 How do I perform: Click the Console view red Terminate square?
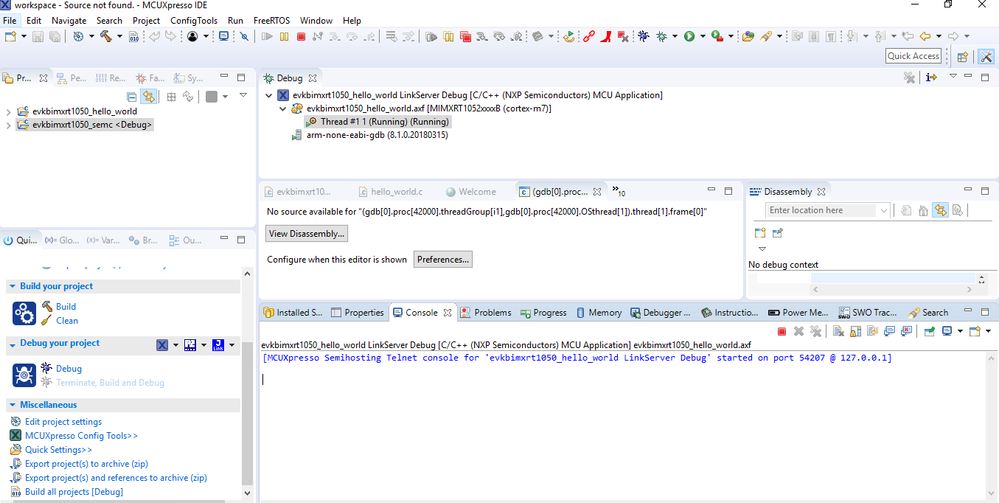782,331
